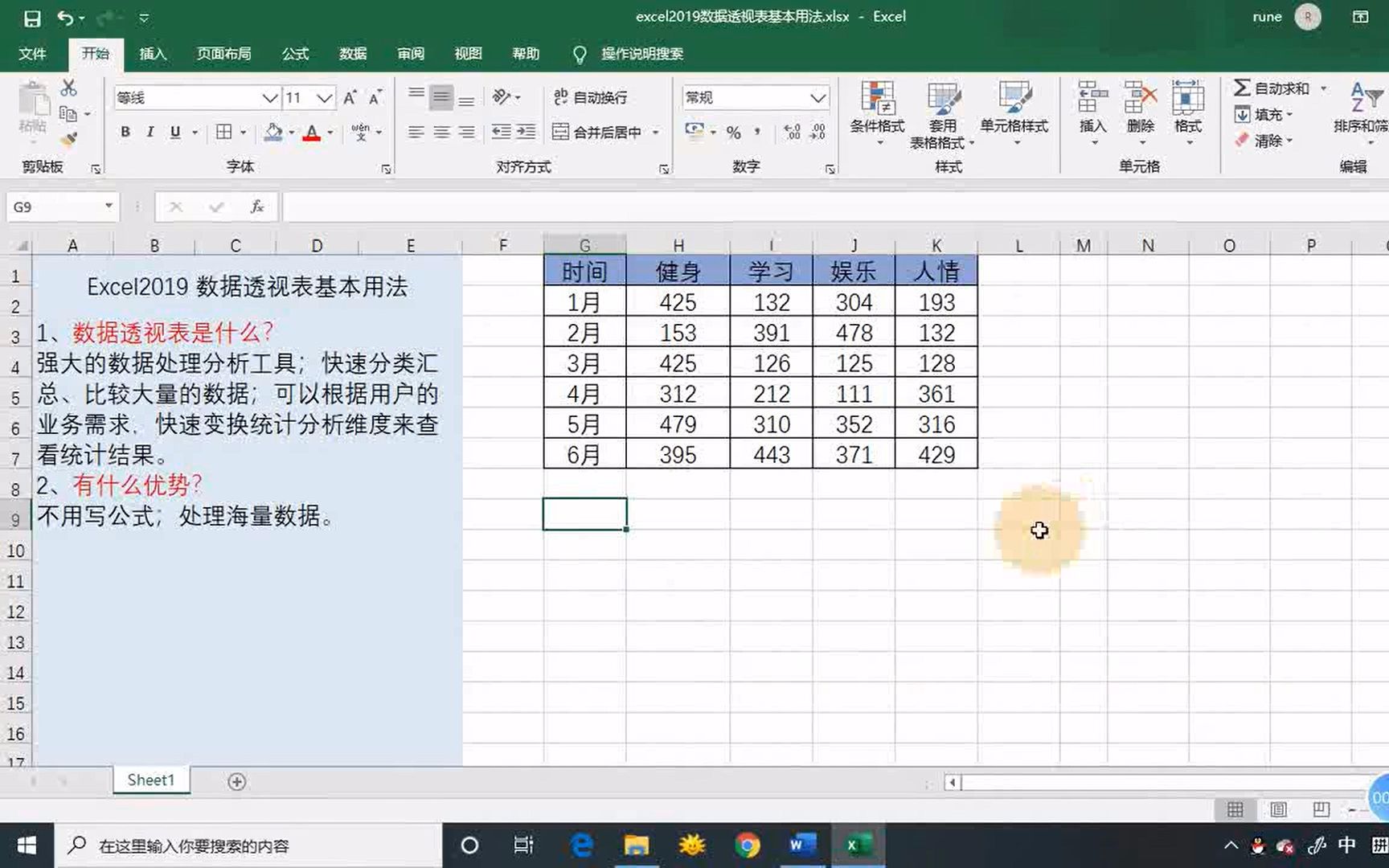Click the AutoSum (自动求和) button
Screen dimensions: 1389x868
(1272, 88)
